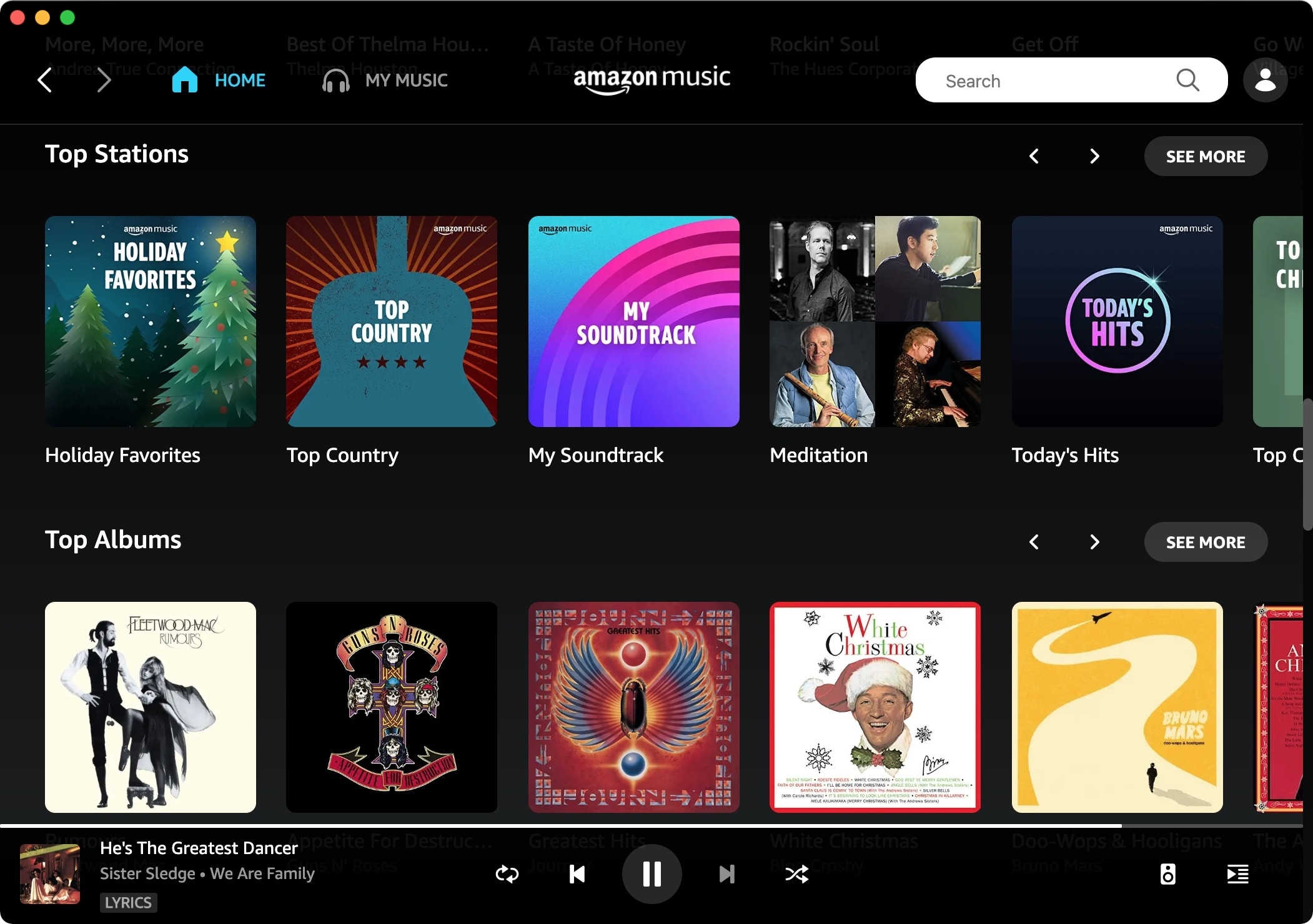Open the Meditation station artwork
Screen dimensions: 1313x924
875,322
